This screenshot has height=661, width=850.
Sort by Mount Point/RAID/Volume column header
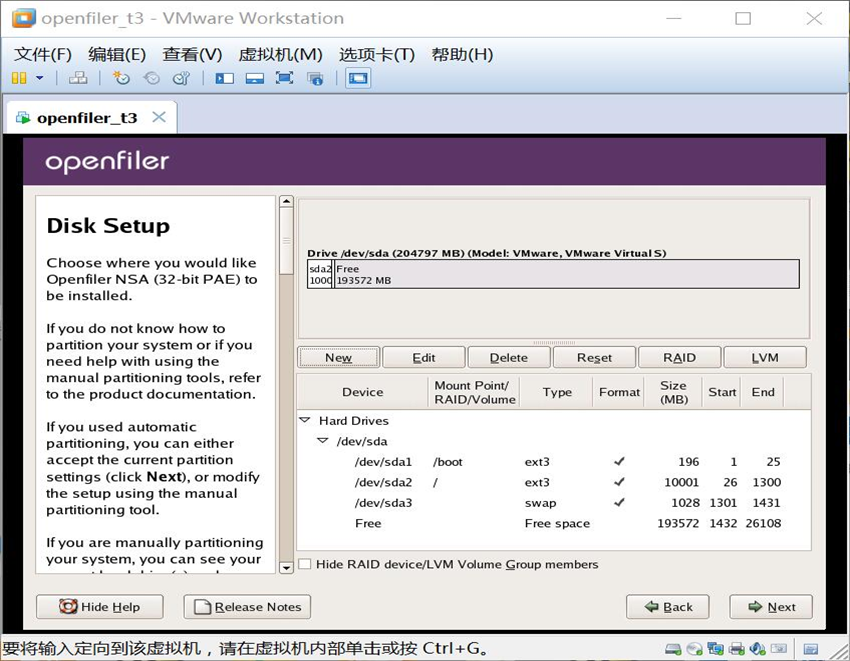pos(474,392)
